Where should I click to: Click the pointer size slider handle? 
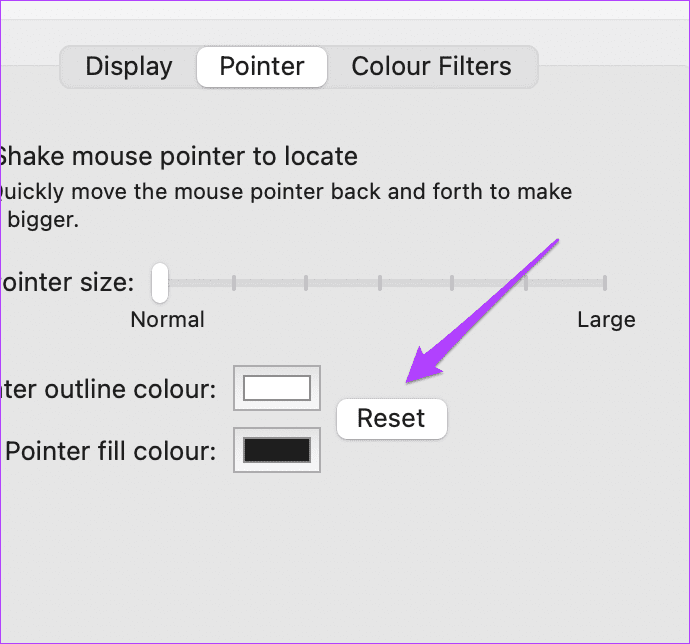point(160,283)
